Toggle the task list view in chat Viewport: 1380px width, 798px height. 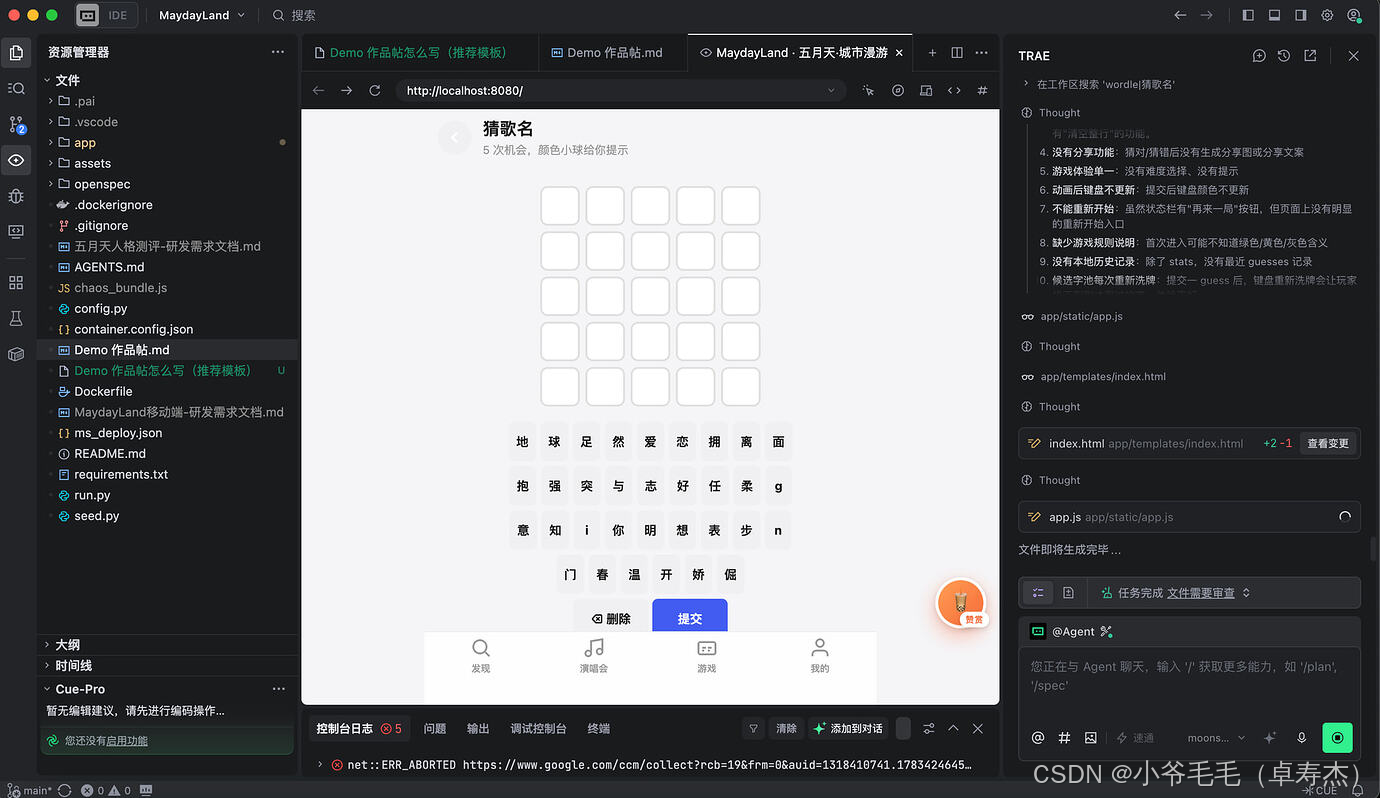point(1038,593)
